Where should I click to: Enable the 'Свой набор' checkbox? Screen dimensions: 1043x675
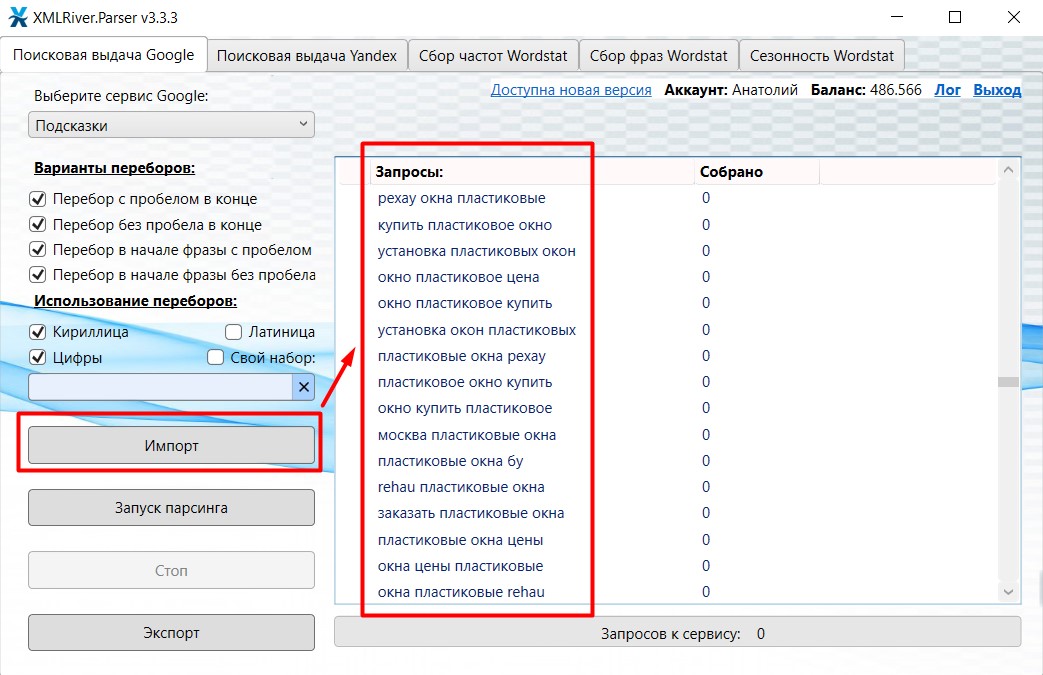click(x=215, y=358)
